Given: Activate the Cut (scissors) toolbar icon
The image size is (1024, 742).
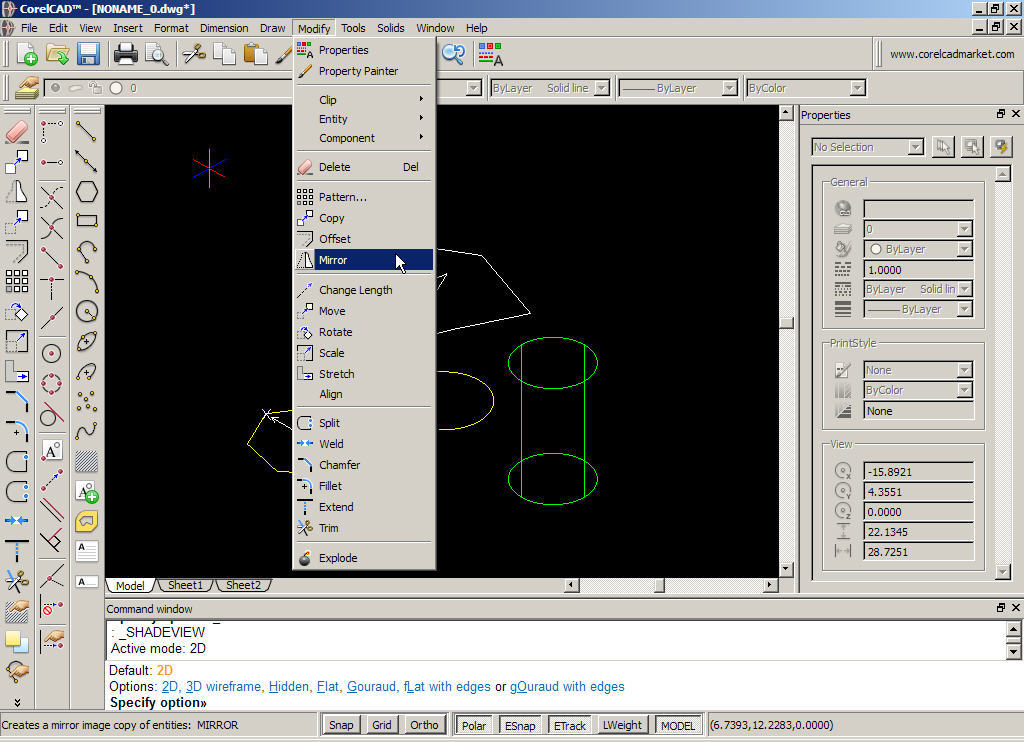Looking at the screenshot, I should 193,54.
